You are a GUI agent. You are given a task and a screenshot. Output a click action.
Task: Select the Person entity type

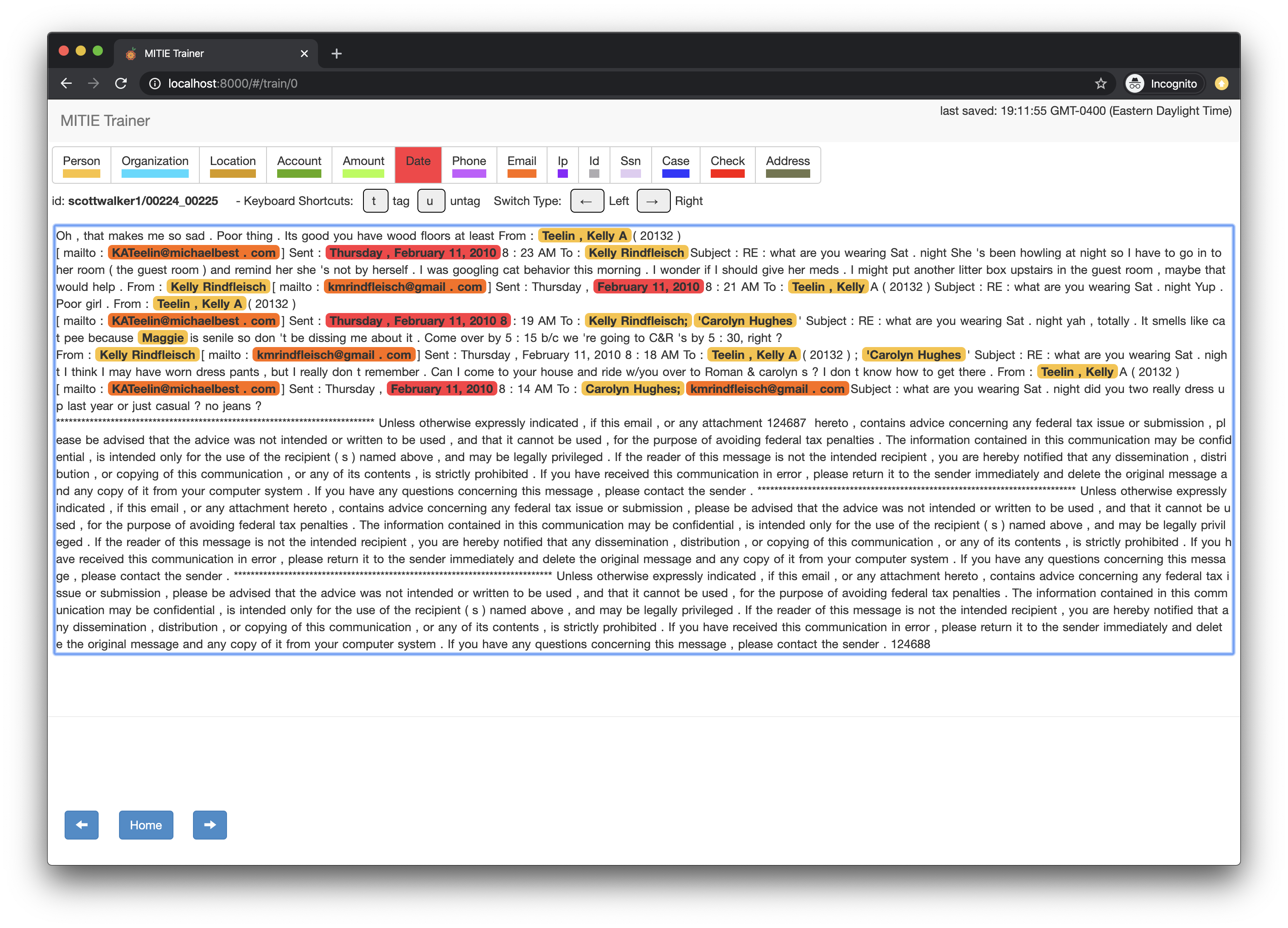click(81, 165)
